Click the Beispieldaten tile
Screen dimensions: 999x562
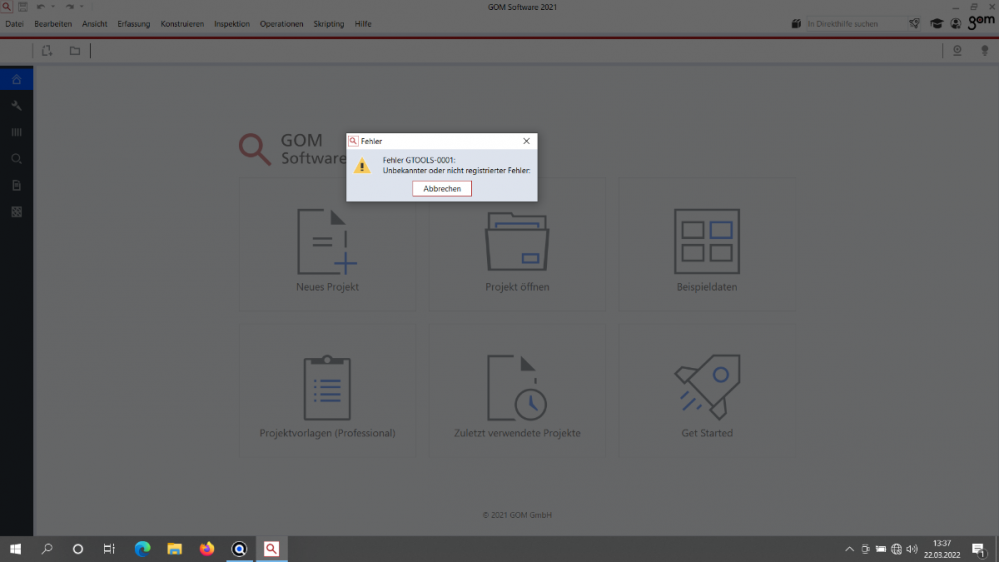(707, 245)
